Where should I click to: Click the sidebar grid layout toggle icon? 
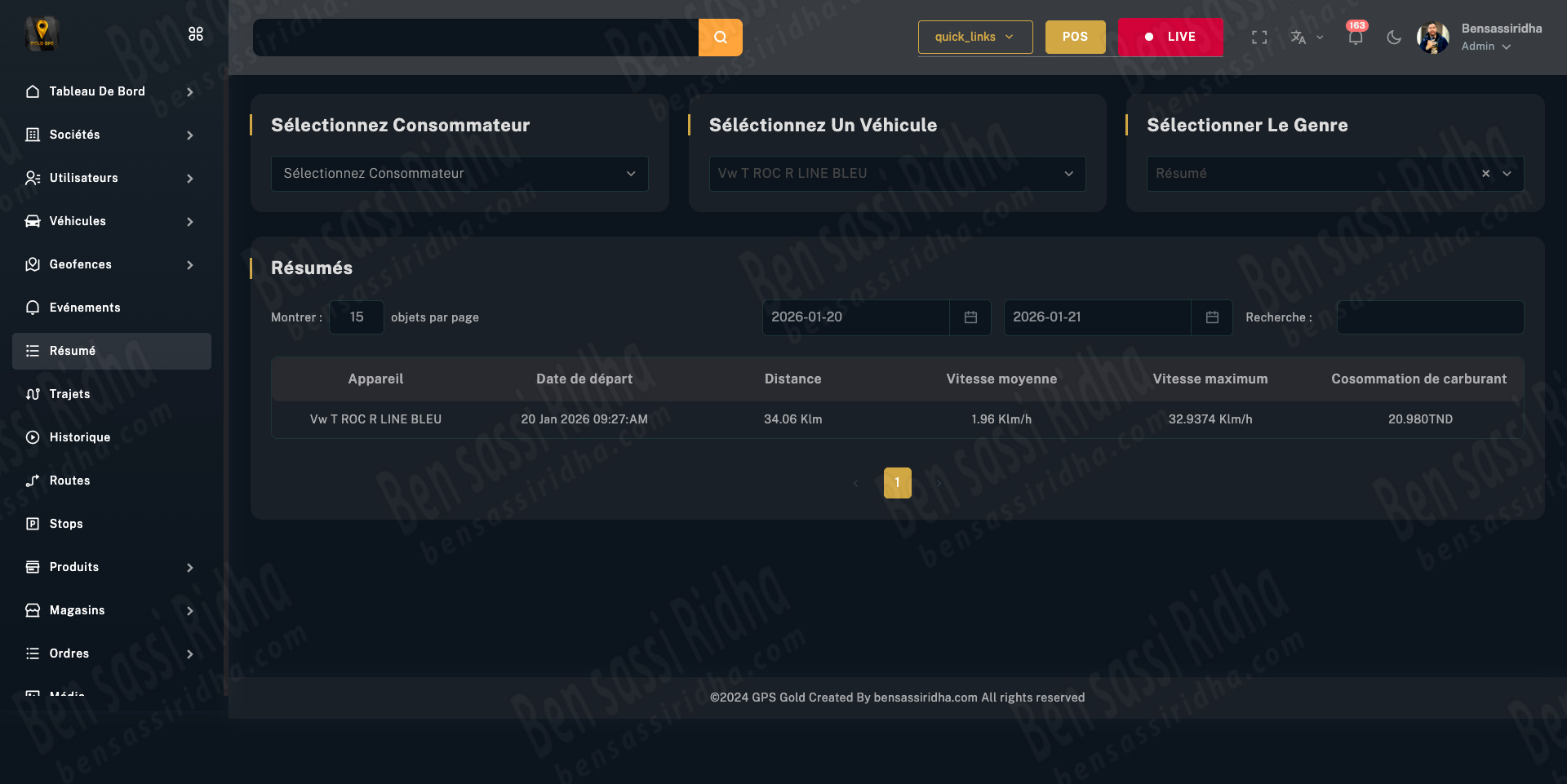pos(196,33)
